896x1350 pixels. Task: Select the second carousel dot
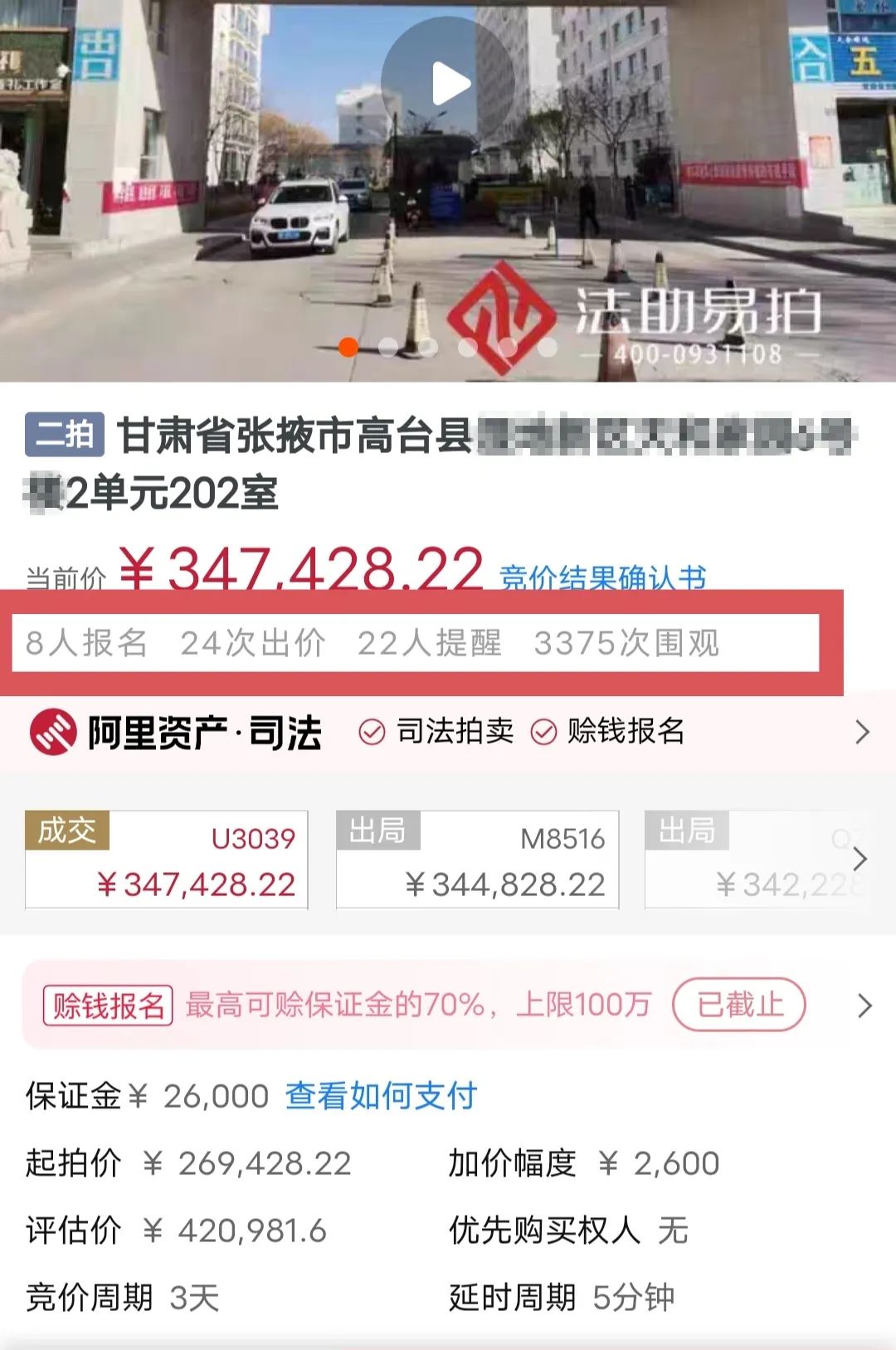click(x=388, y=348)
